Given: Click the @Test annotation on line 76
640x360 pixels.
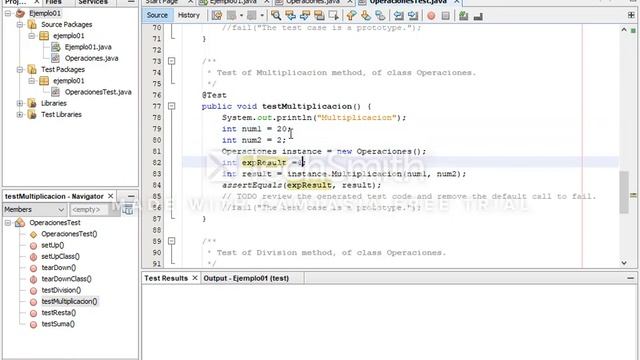Looking at the screenshot, I should (214, 95).
